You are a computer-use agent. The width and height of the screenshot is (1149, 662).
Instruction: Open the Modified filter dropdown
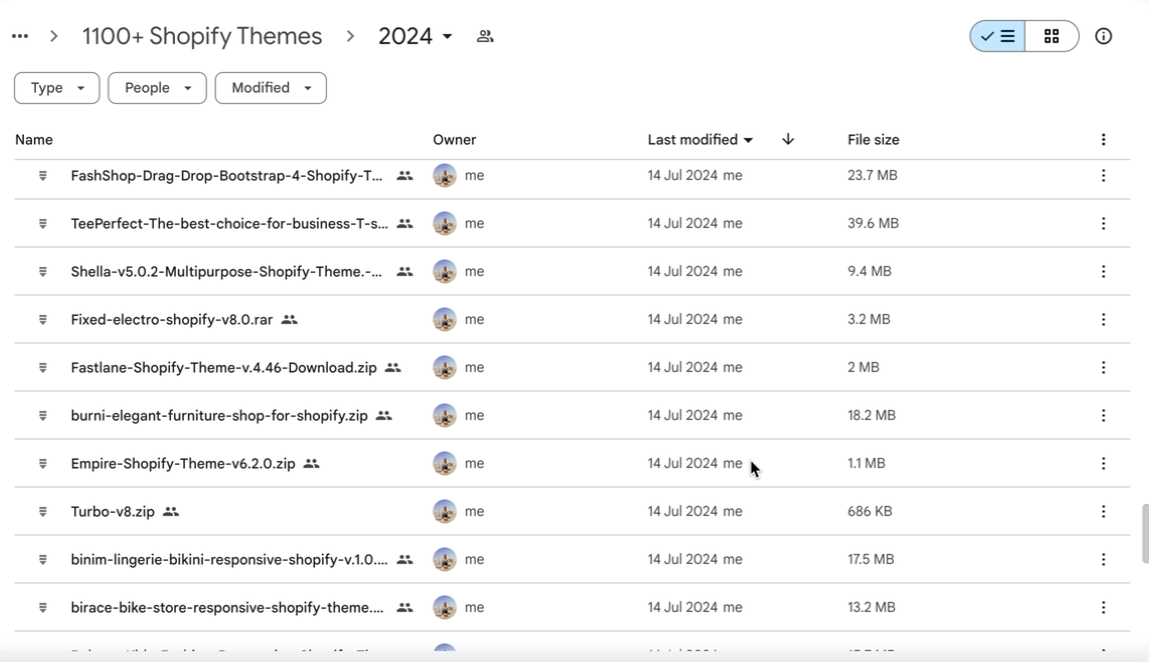coord(270,88)
